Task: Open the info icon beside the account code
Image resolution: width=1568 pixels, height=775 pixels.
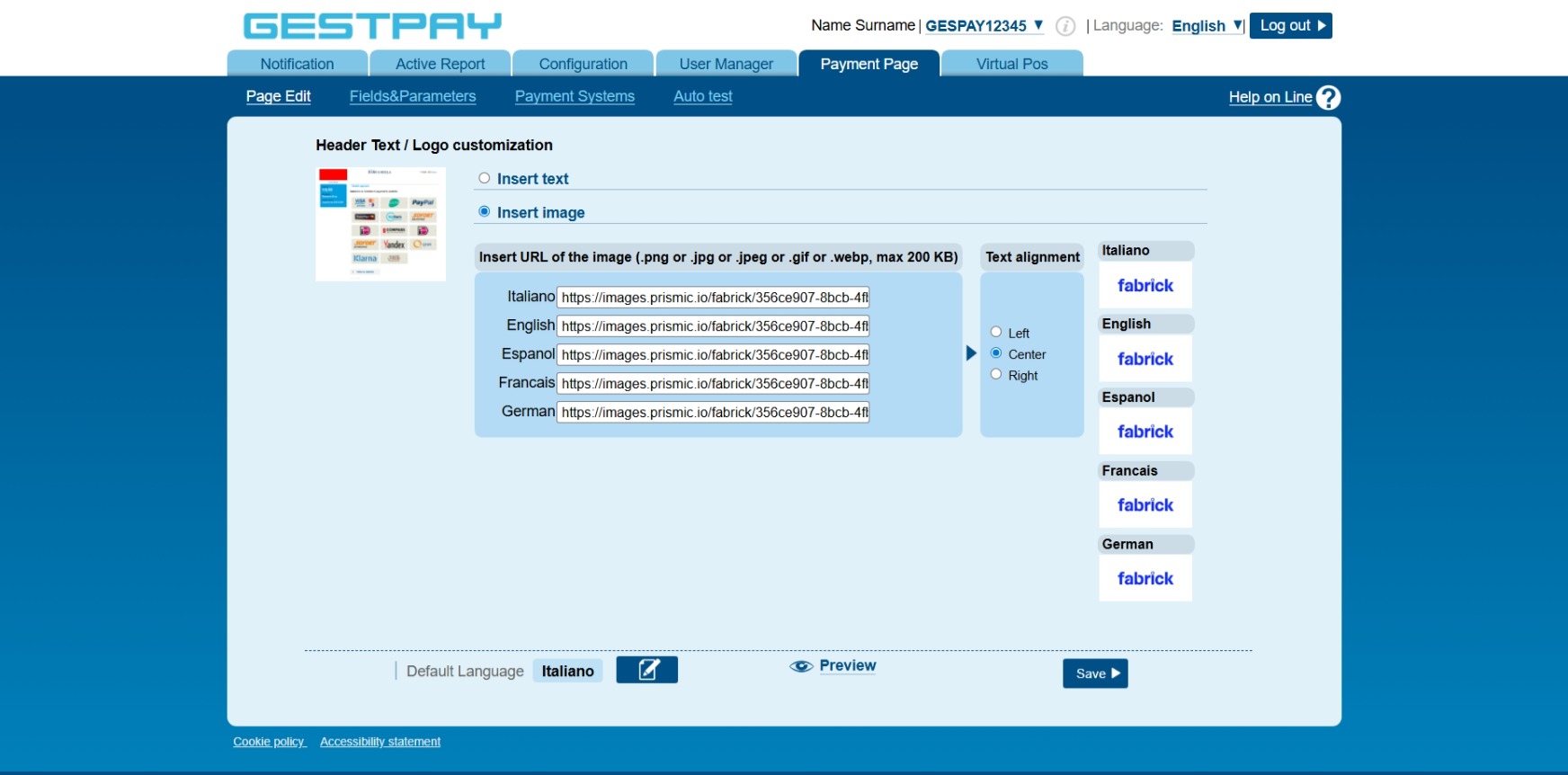Action: (1065, 26)
